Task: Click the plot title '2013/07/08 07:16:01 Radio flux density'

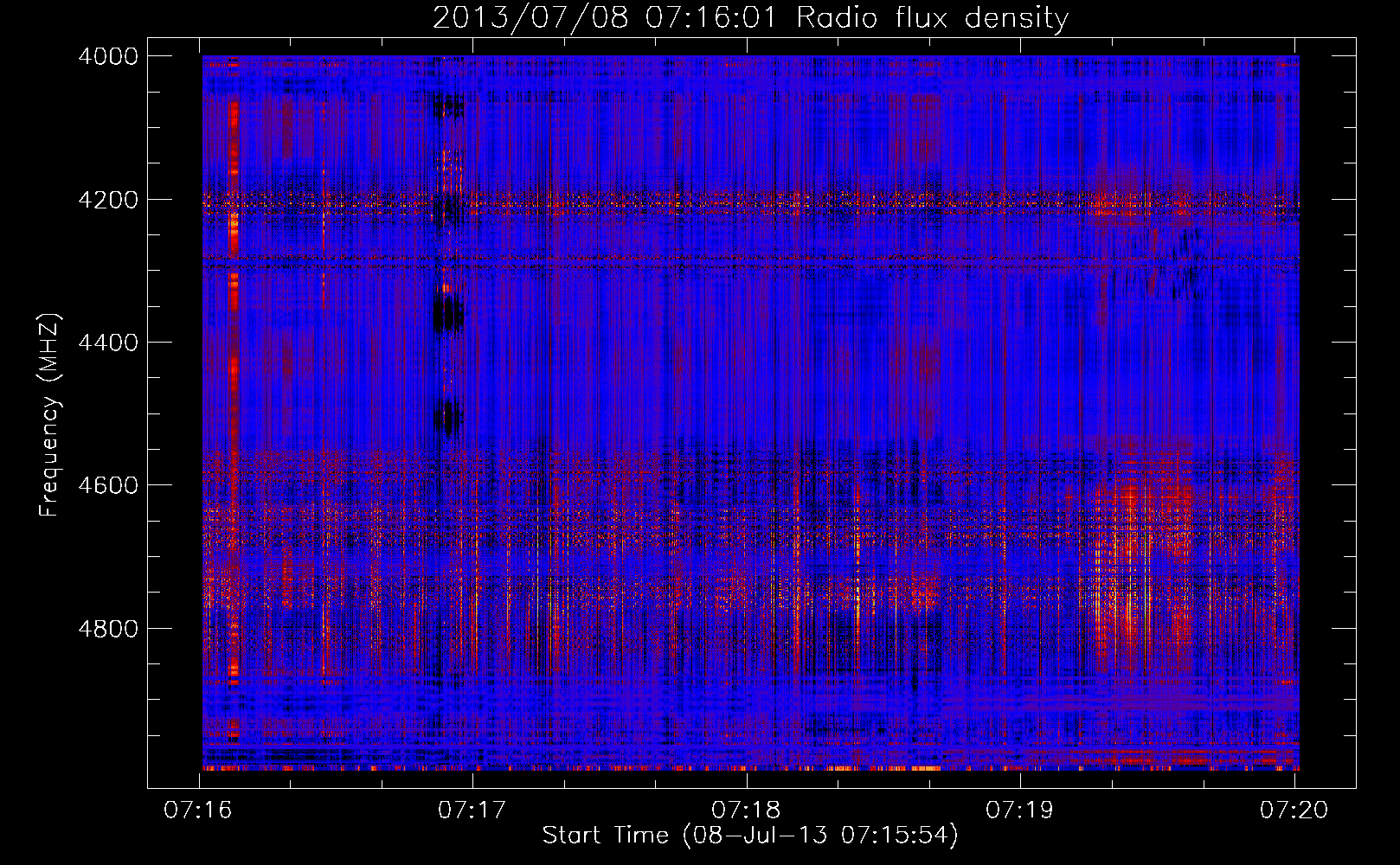Action: pos(750,17)
